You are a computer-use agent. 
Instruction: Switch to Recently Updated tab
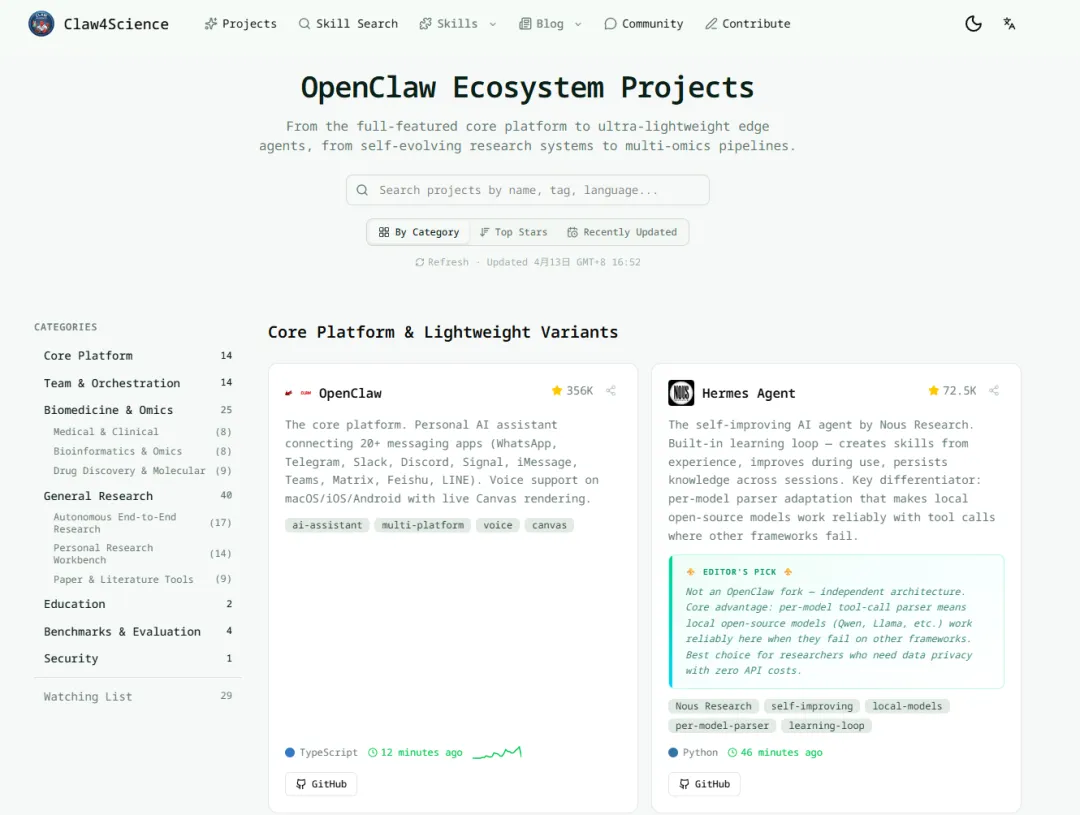pos(622,232)
